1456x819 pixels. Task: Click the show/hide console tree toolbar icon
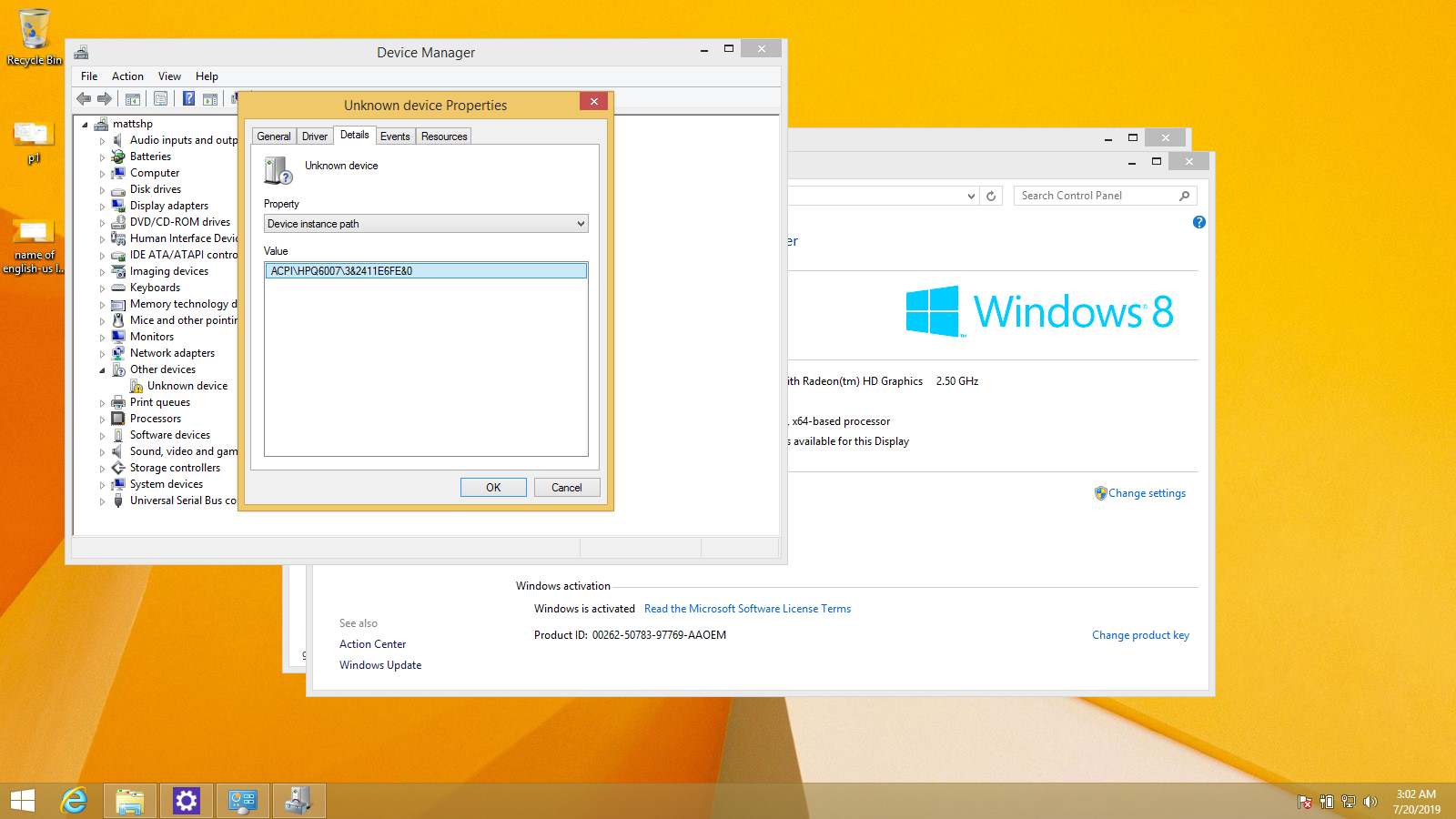[x=133, y=98]
